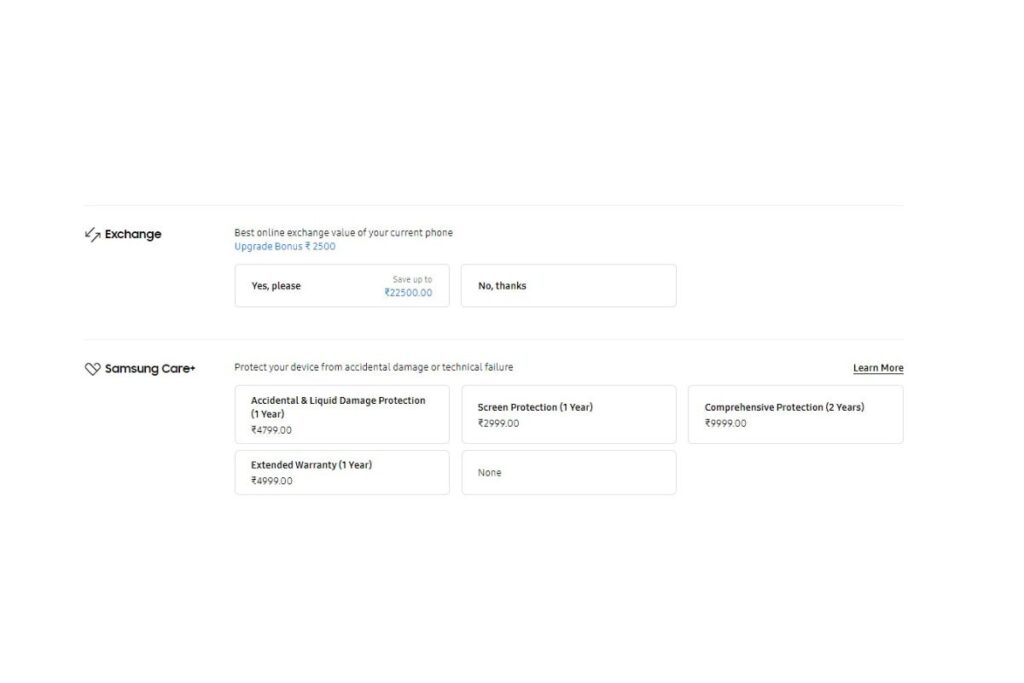Choose Comprehensive Protection (2 Years) plan

(x=795, y=415)
